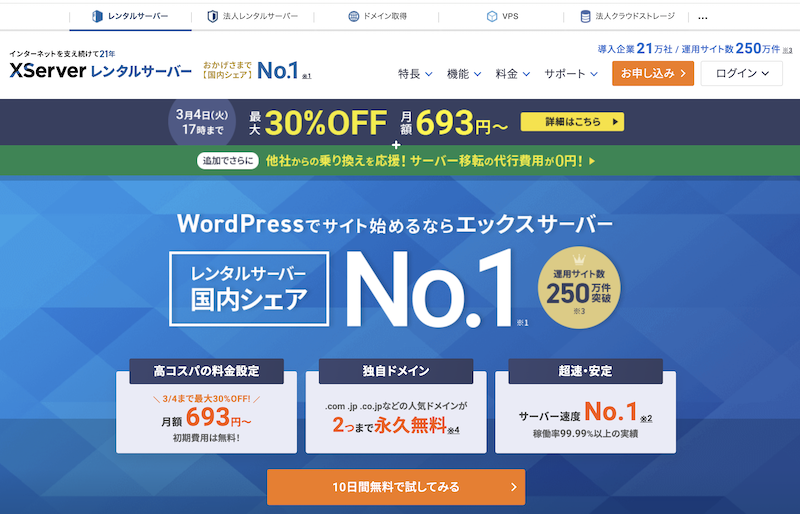Click the 超速・安定 card

pos(585,406)
